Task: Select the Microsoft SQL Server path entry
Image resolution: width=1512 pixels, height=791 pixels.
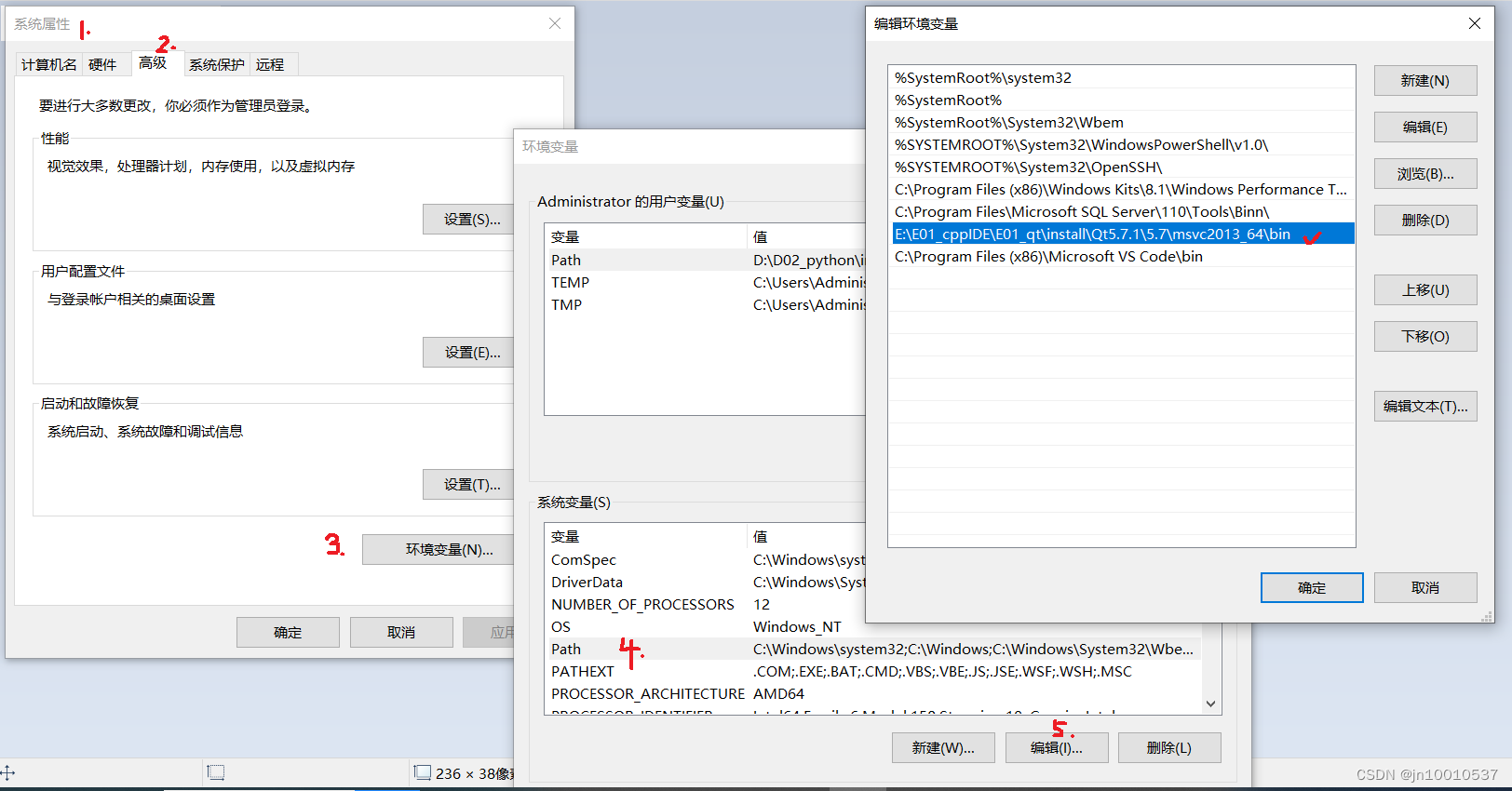Action: (1122, 212)
